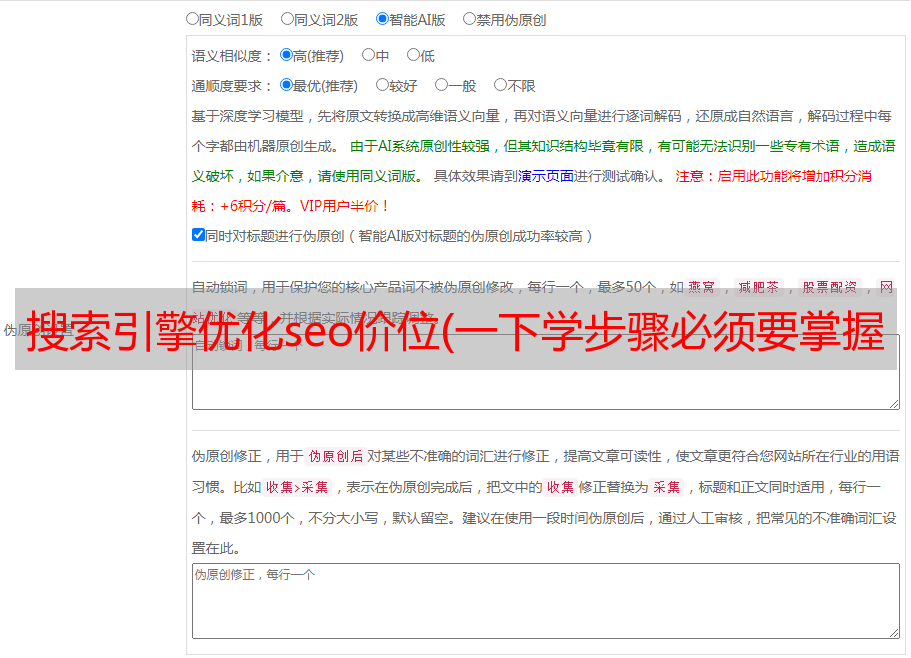Set 语义相似度 to 低

tap(413, 55)
